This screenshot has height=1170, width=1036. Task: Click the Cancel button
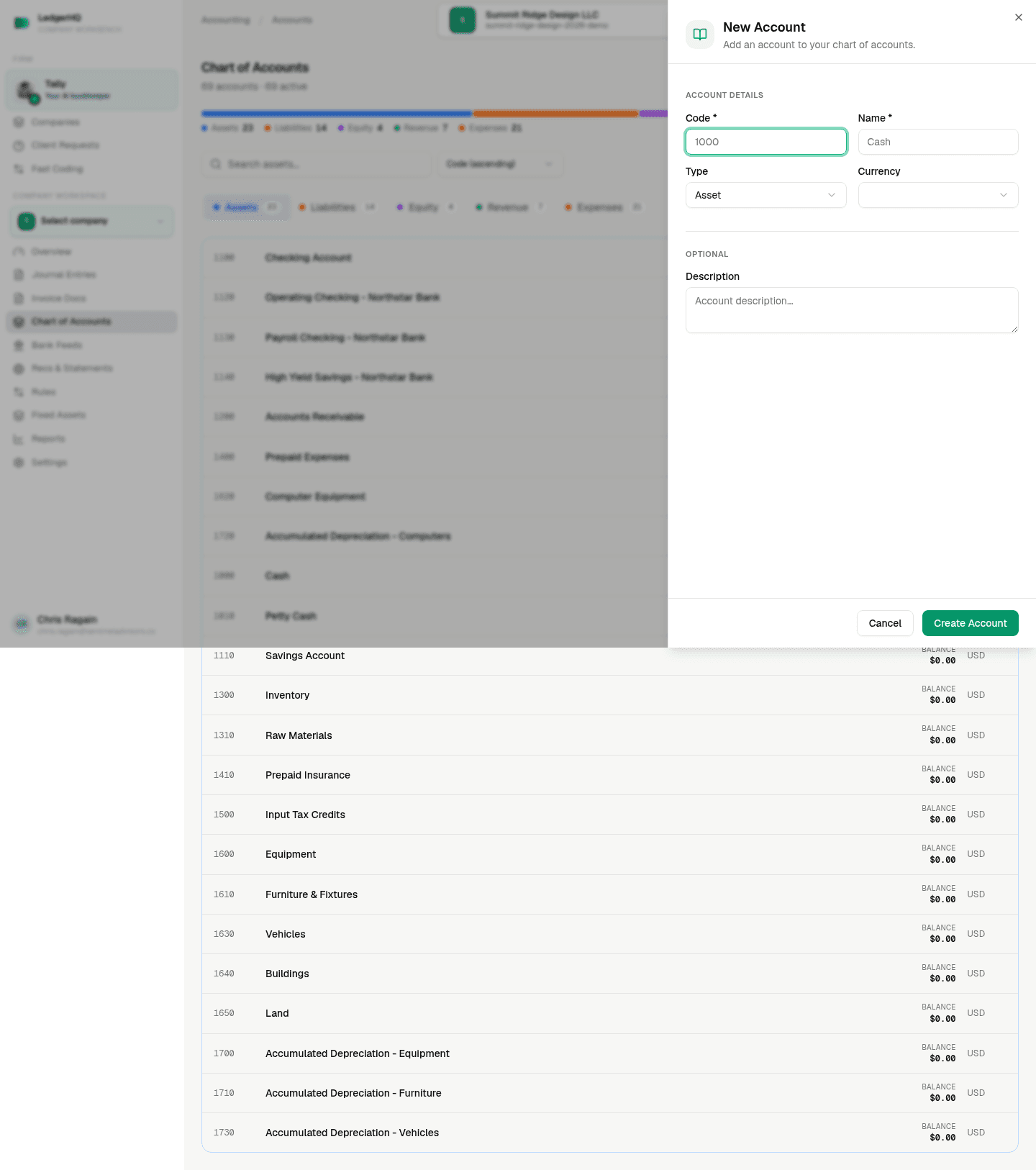point(885,623)
